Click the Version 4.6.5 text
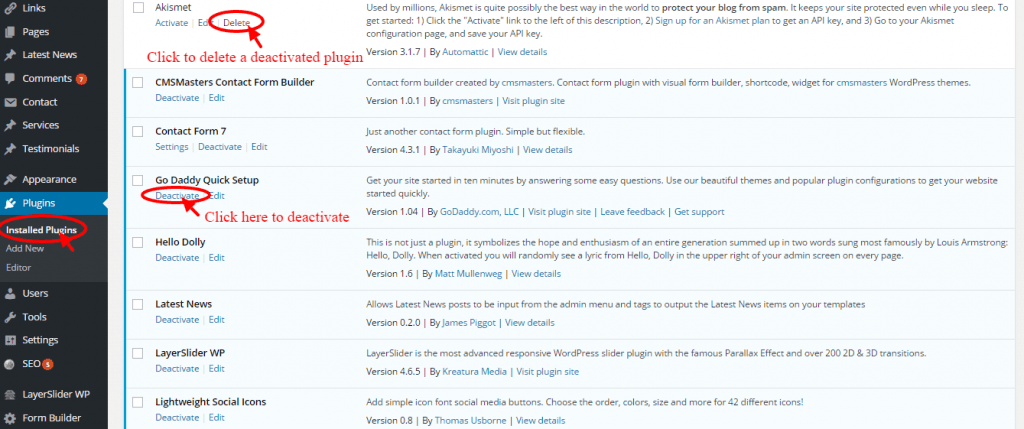 pos(394,372)
